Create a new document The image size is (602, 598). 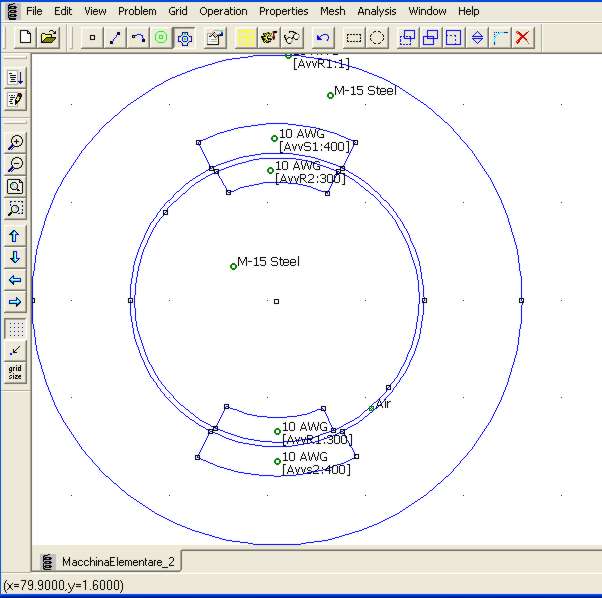[x=25, y=38]
